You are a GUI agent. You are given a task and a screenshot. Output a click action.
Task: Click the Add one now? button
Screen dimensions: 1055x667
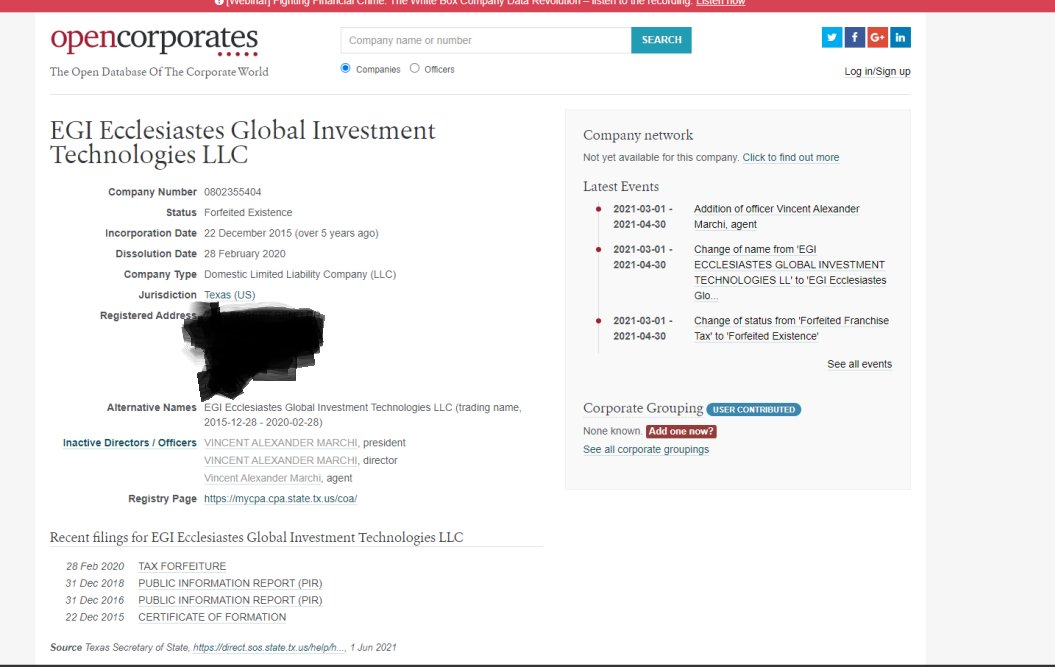(x=681, y=431)
